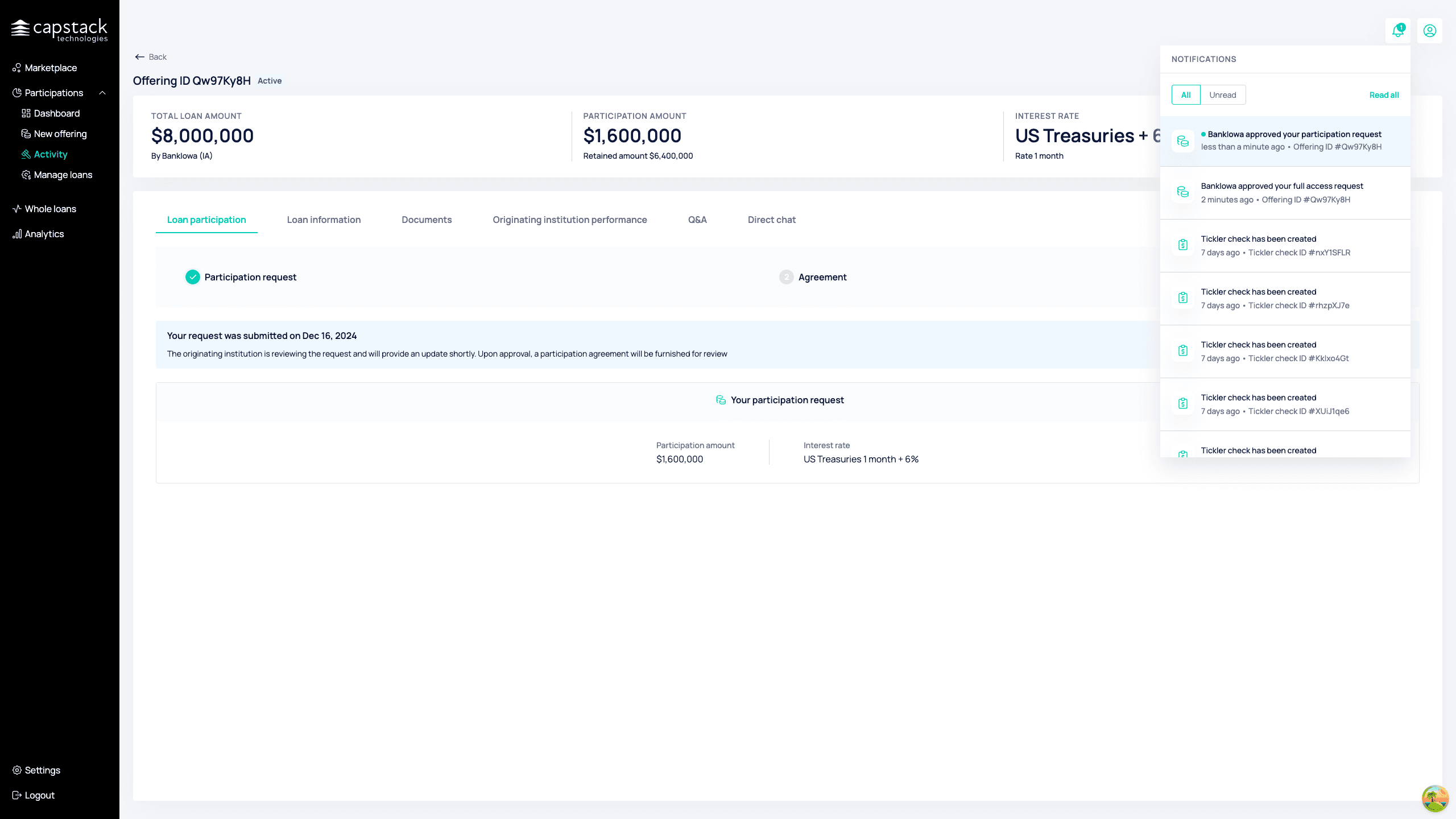Viewport: 1456px width, 819px height.
Task: Open Originating institution performance tab
Action: [x=570, y=220]
